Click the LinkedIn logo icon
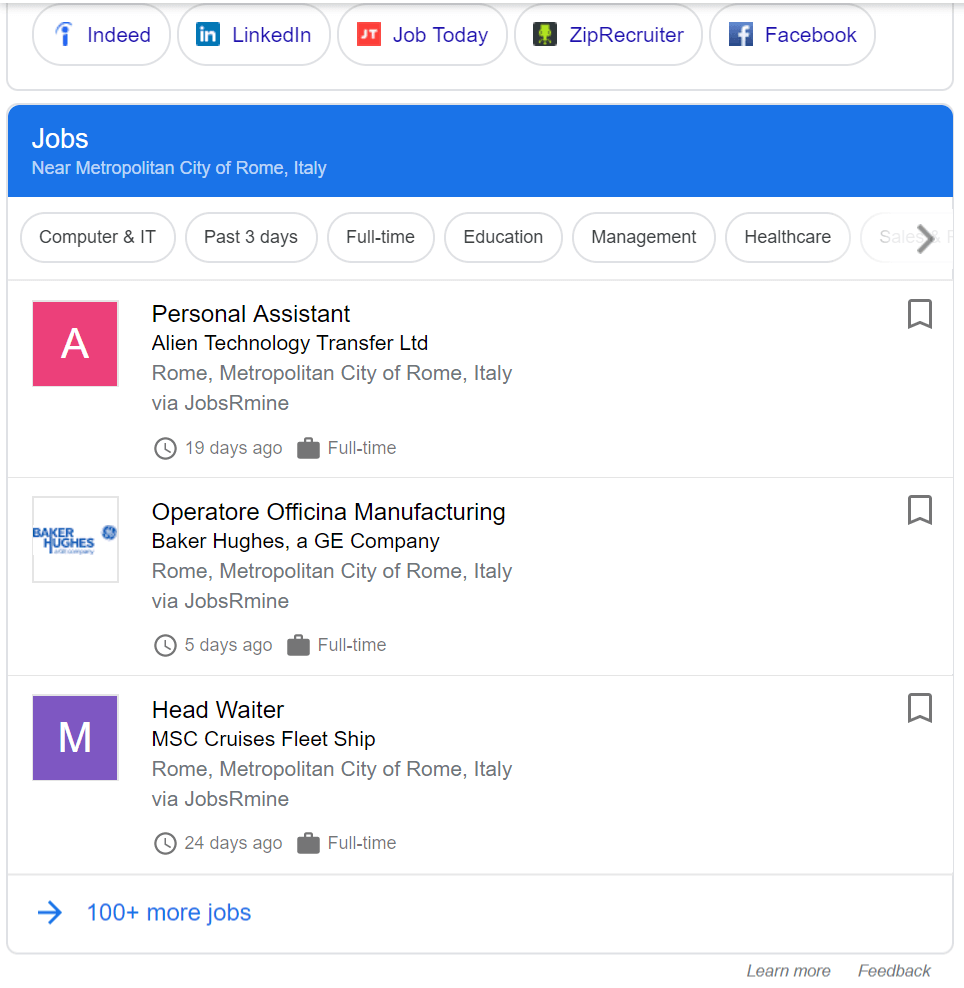The width and height of the screenshot is (964, 988). click(208, 34)
